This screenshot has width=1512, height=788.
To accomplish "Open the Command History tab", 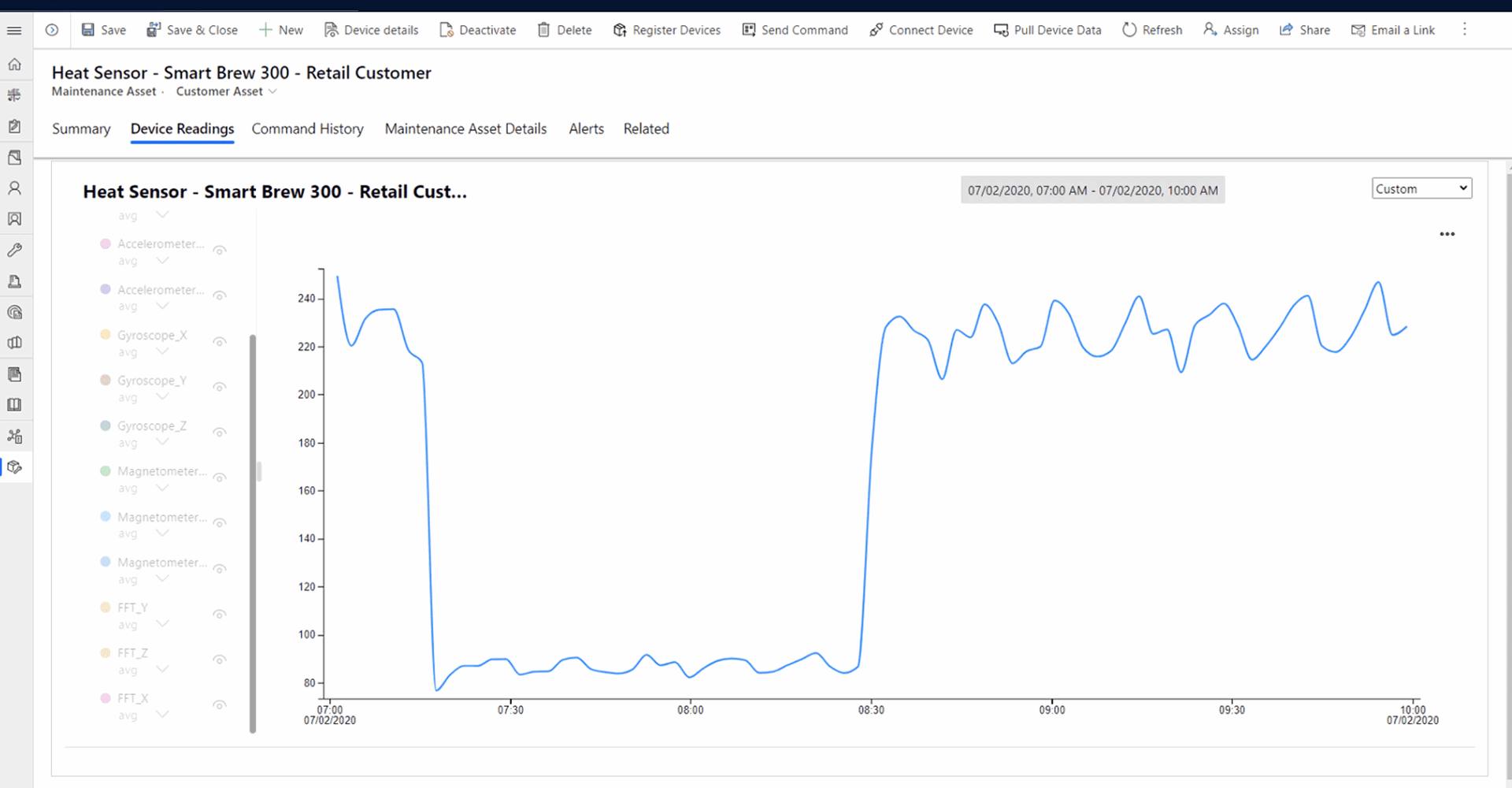I will 308,128.
